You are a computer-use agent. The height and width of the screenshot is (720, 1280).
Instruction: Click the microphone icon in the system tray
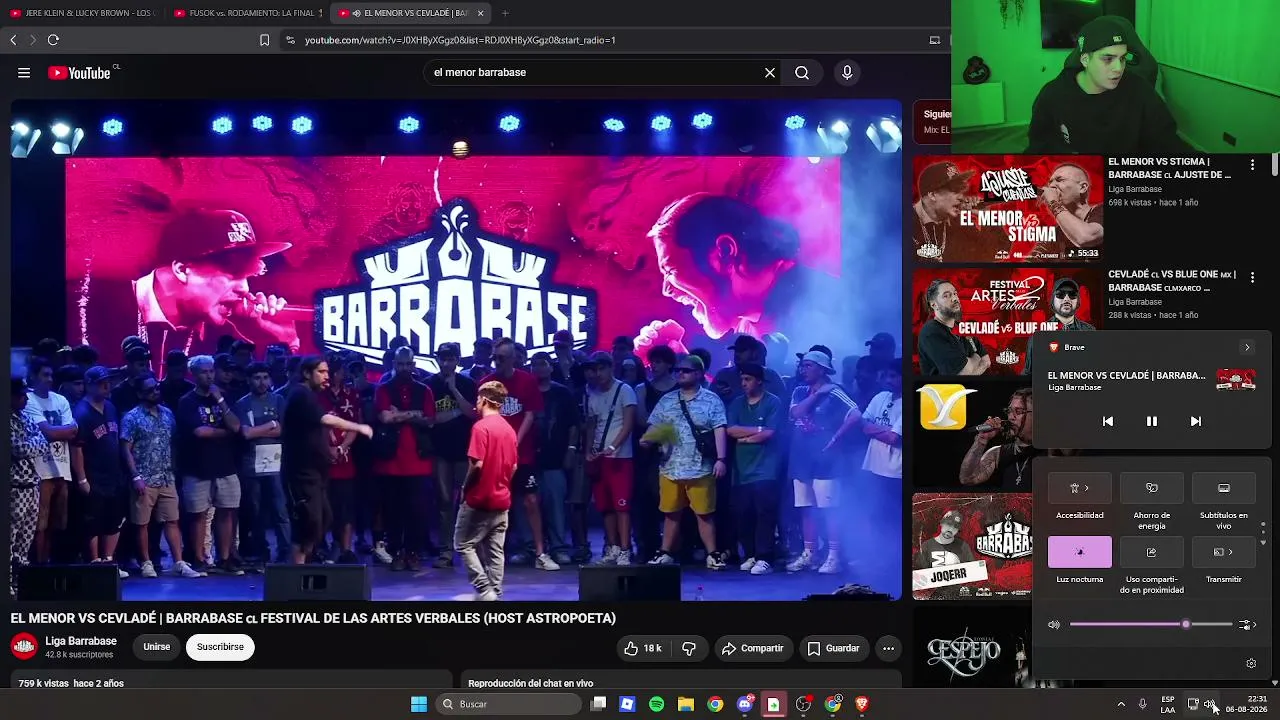tap(1143, 704)
